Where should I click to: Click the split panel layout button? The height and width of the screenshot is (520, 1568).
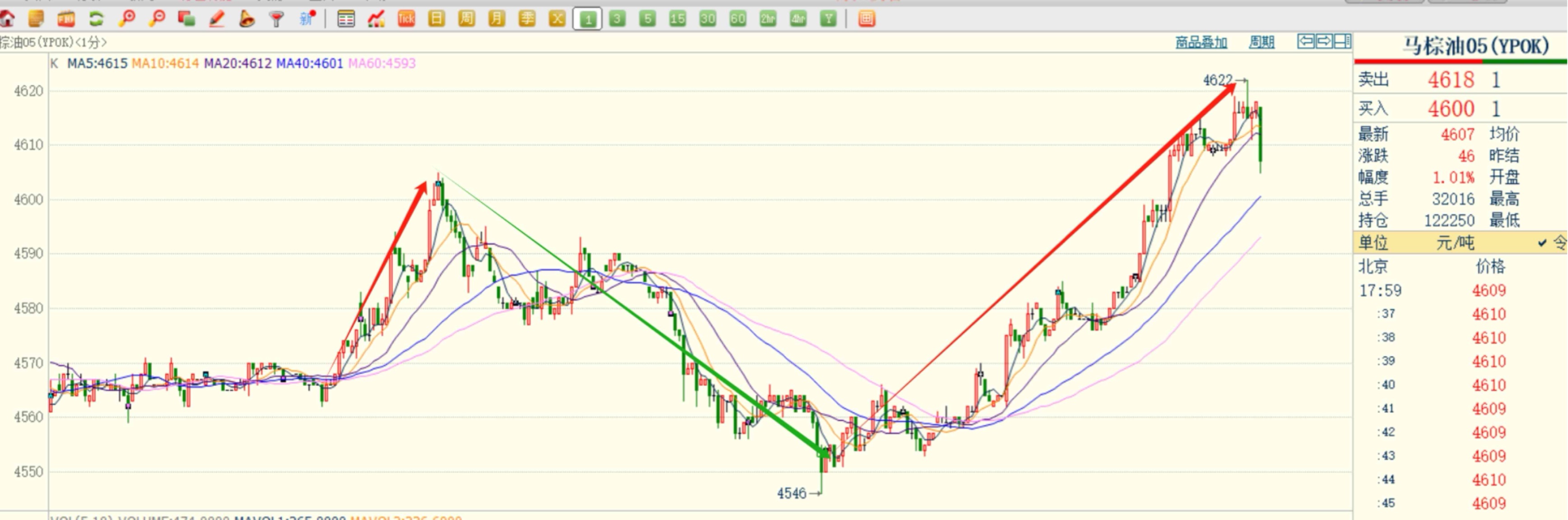(1343, 42)
